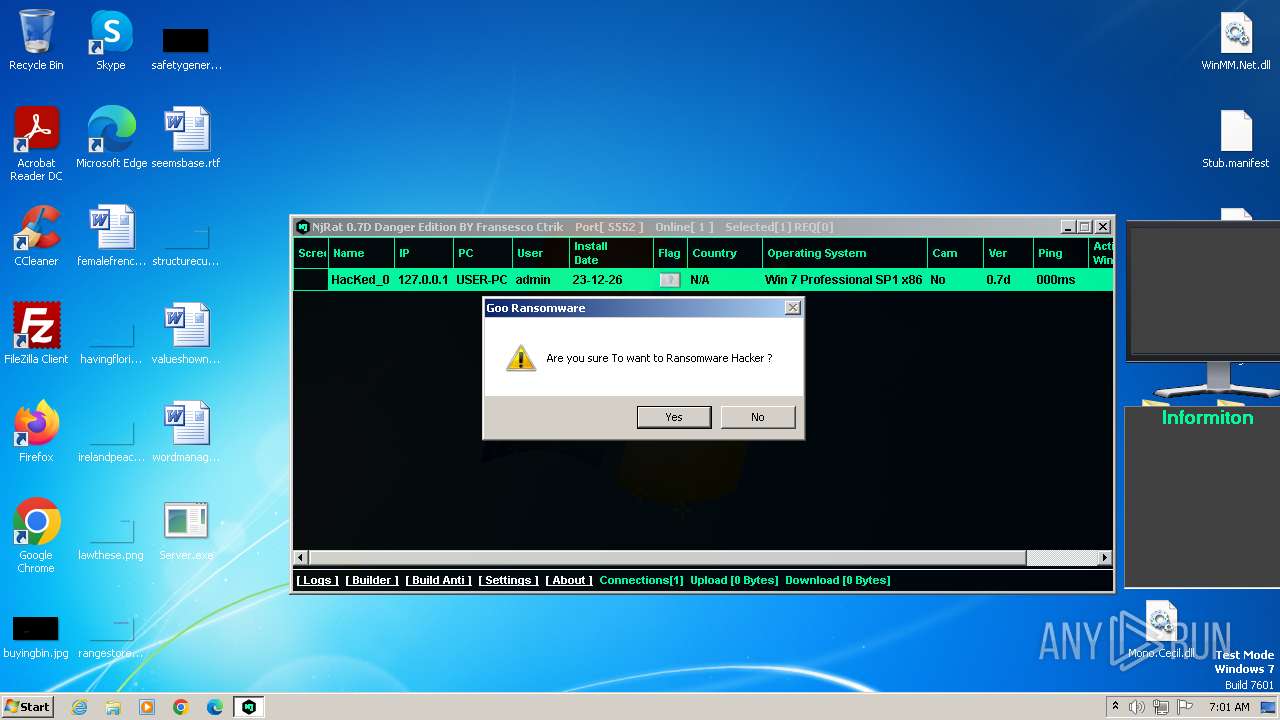Launch CCleaner desktop shortcut

click(36, 236)
